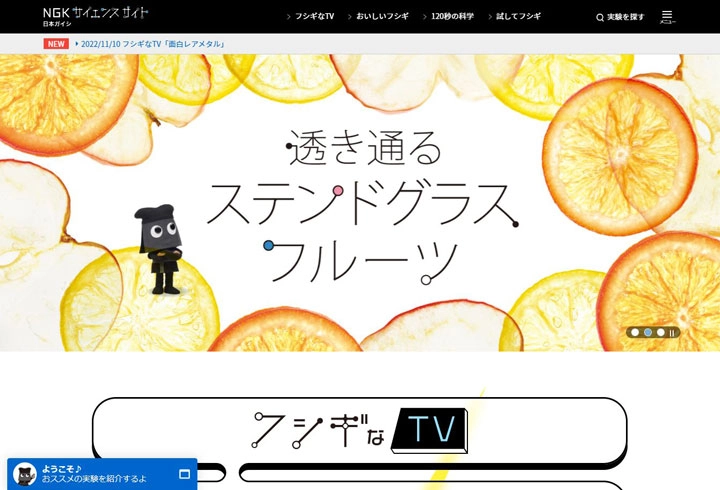Click the mascot character on the banner
This screenshot has height=490, width=720.
158,250
